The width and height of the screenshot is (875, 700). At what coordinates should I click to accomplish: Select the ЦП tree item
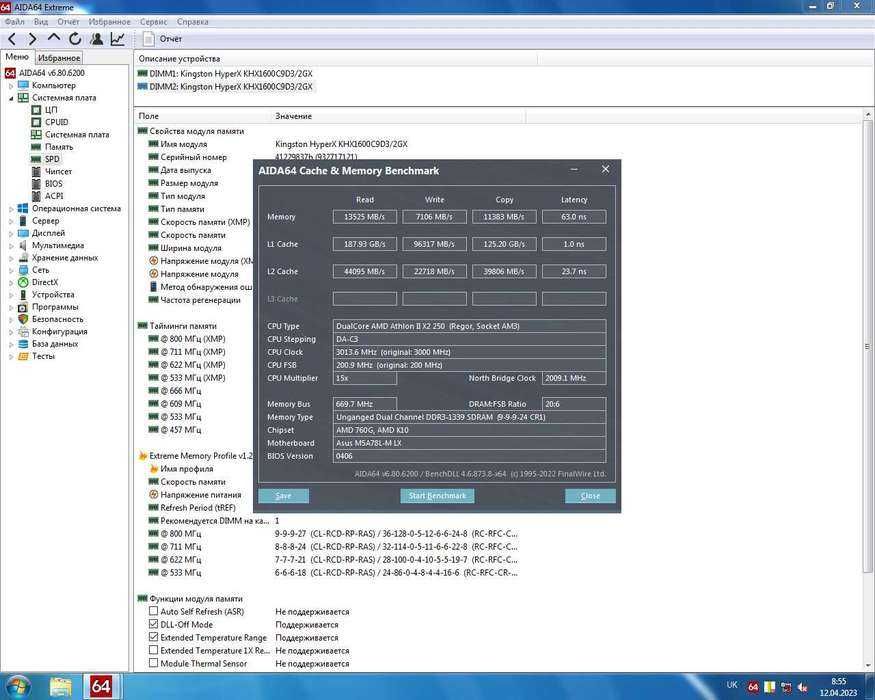click(x=51, y=110)
